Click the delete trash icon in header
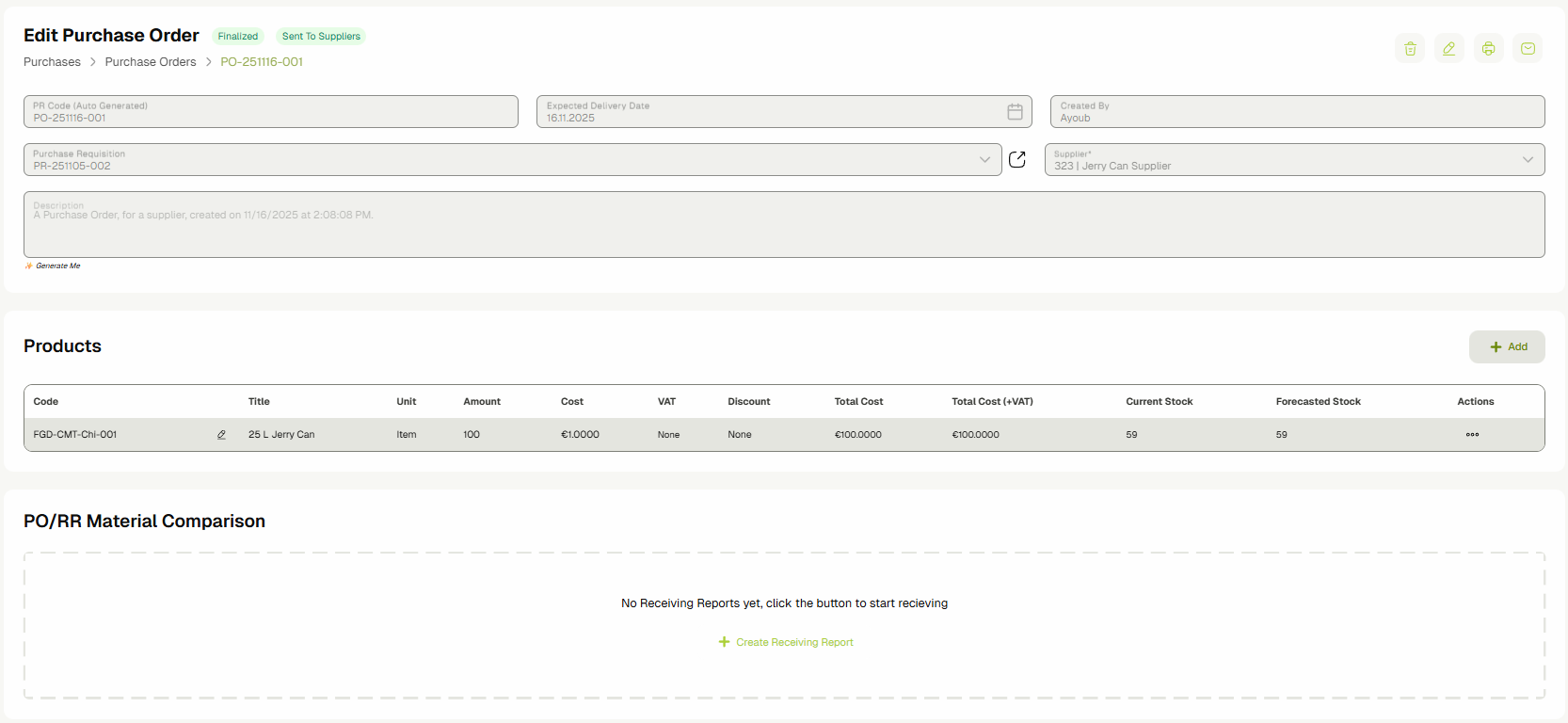This screenshot has width=1568, height=723. (1410, 49)
